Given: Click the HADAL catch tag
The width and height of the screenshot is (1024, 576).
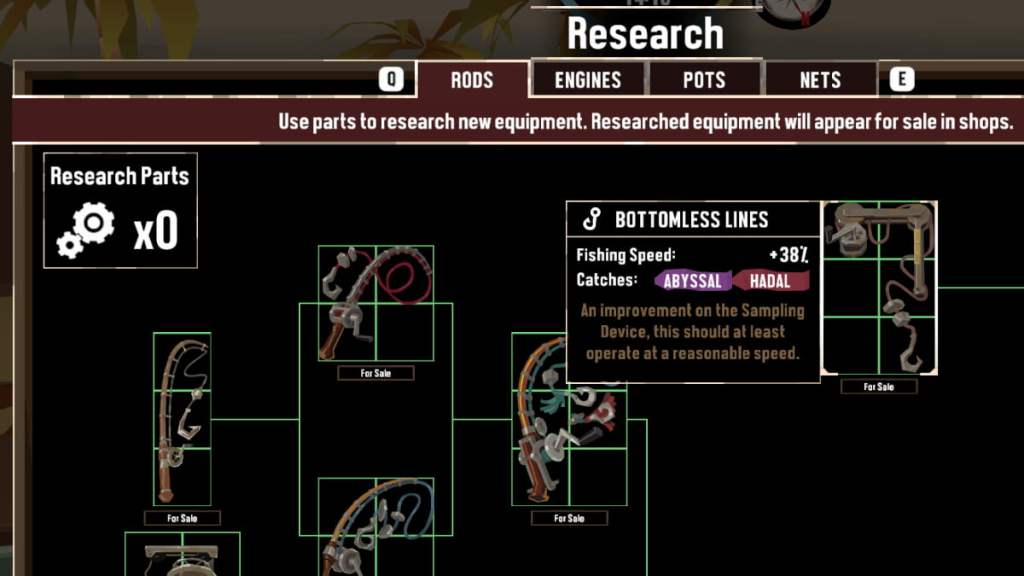Looking at the screenshot, I should pos(771,281).
